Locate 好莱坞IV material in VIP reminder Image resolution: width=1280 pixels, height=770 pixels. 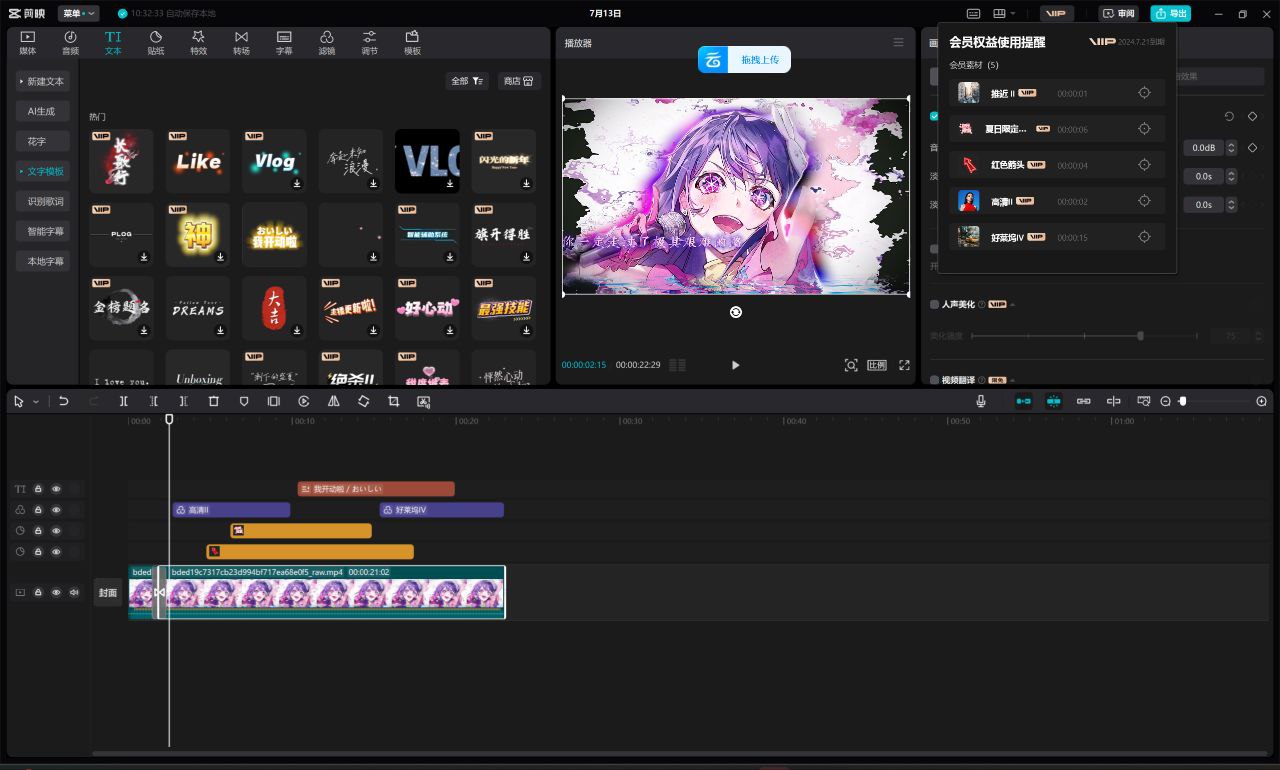[x=1145, y=237]
